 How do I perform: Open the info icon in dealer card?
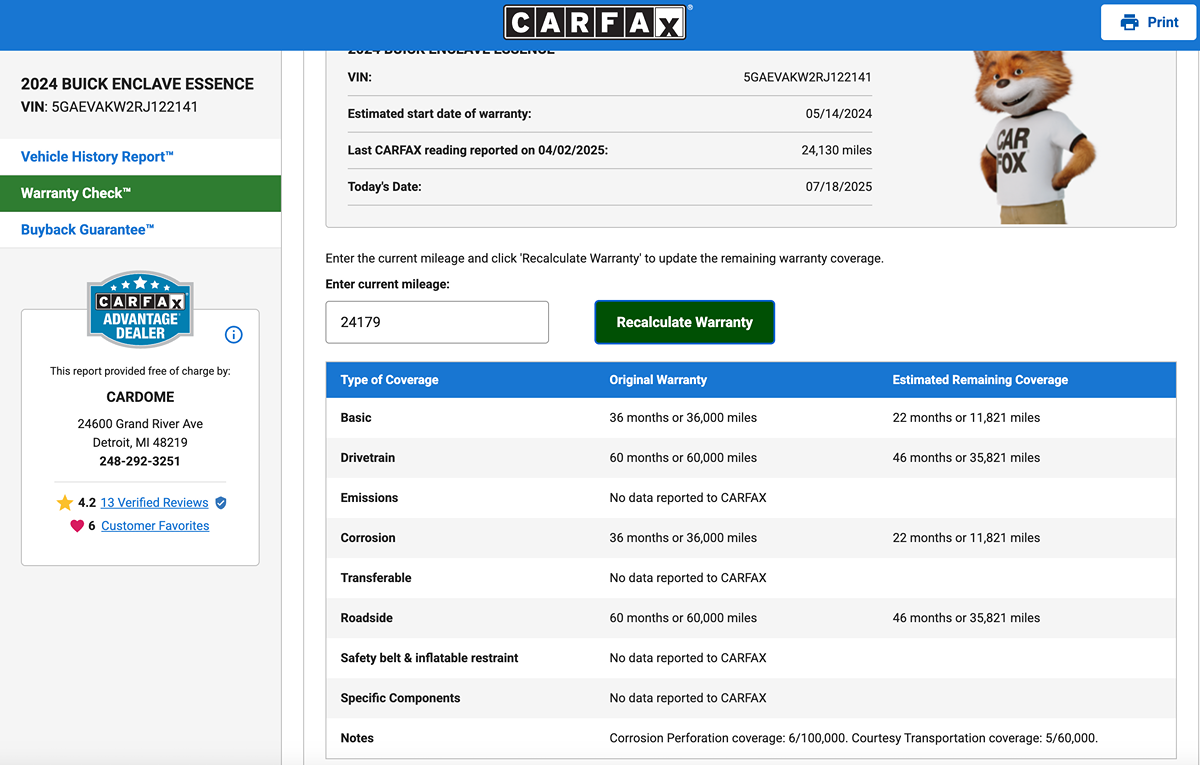tap(233, 335)
